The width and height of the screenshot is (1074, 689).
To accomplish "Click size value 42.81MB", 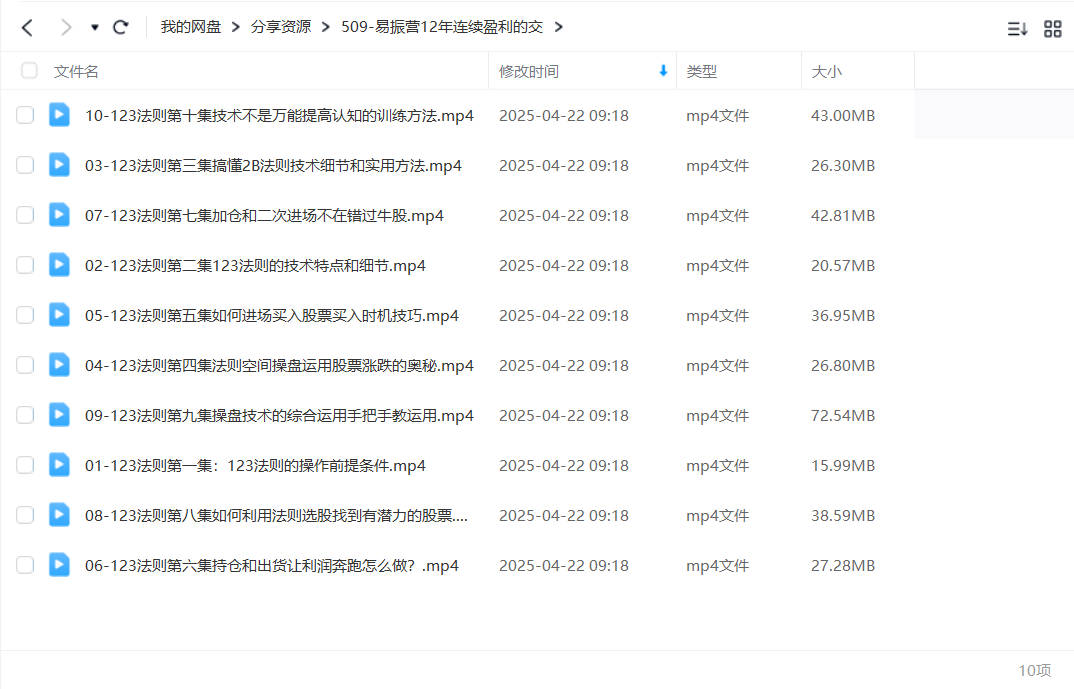I will (843, 216).
